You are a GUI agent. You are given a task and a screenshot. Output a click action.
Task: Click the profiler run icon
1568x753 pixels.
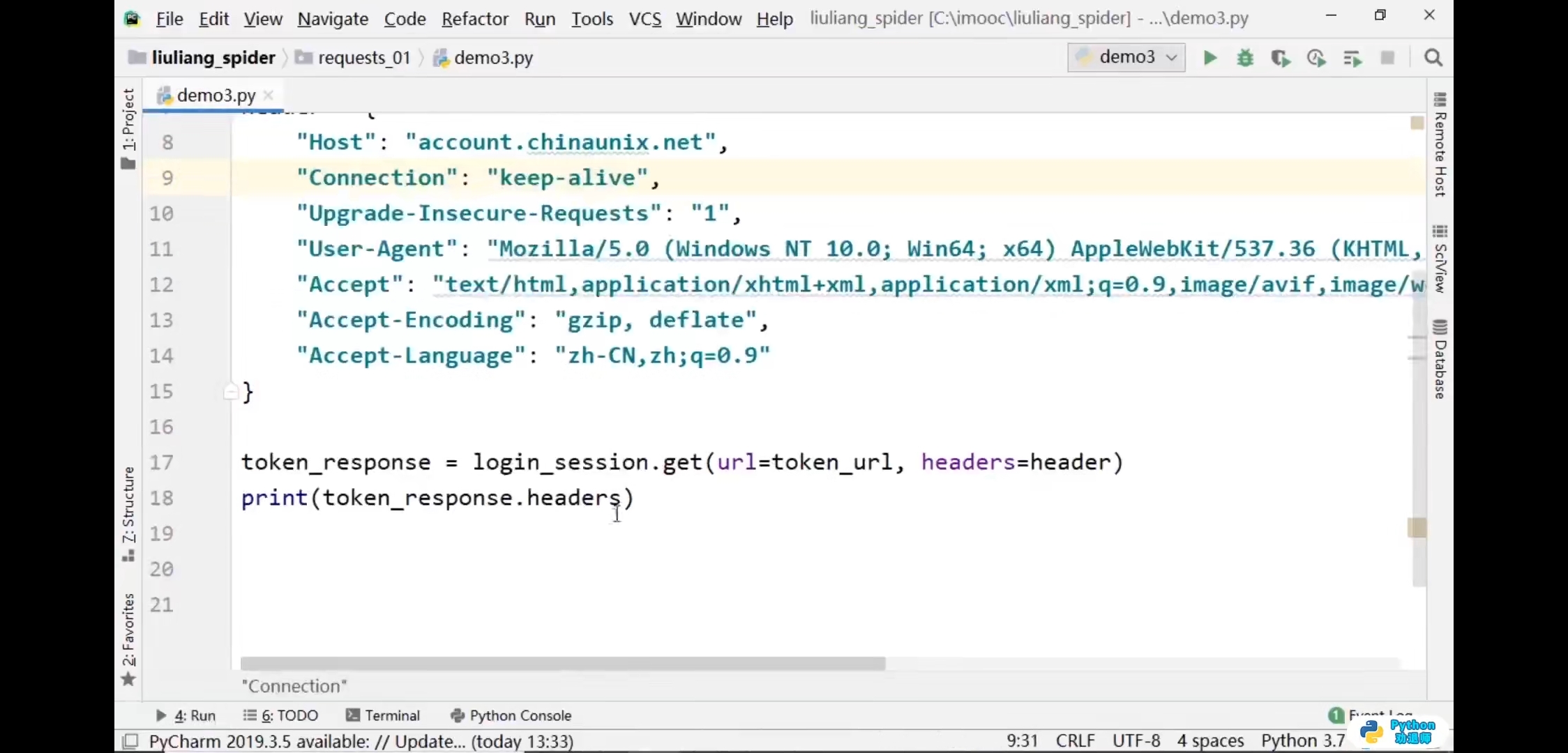coord(1316,58)
